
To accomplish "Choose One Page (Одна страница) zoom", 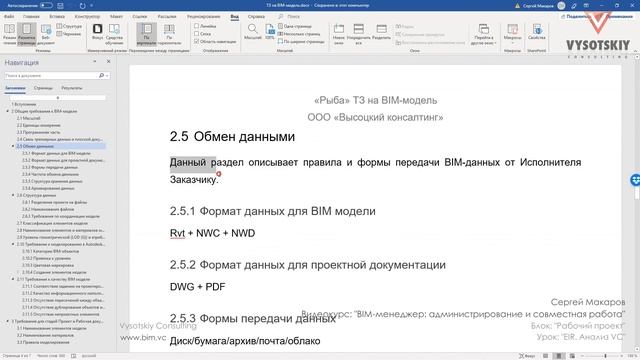I will [x=295, y=26].
